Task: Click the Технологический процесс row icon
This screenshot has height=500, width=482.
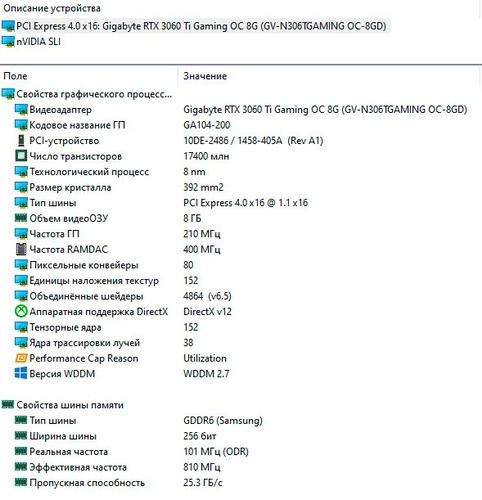Action: 21,172
